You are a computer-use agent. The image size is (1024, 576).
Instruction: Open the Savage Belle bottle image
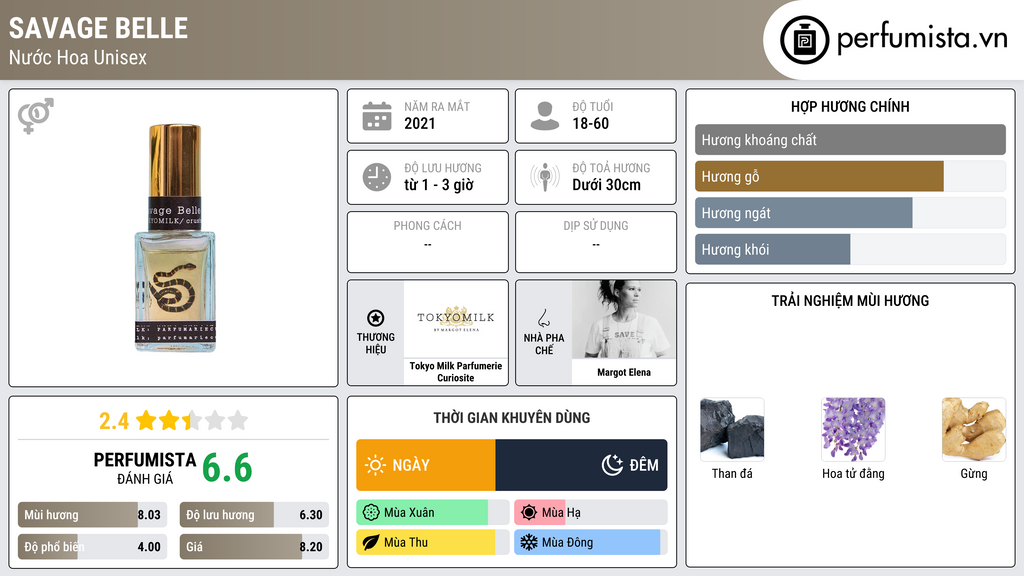click(x=175, y=238)
